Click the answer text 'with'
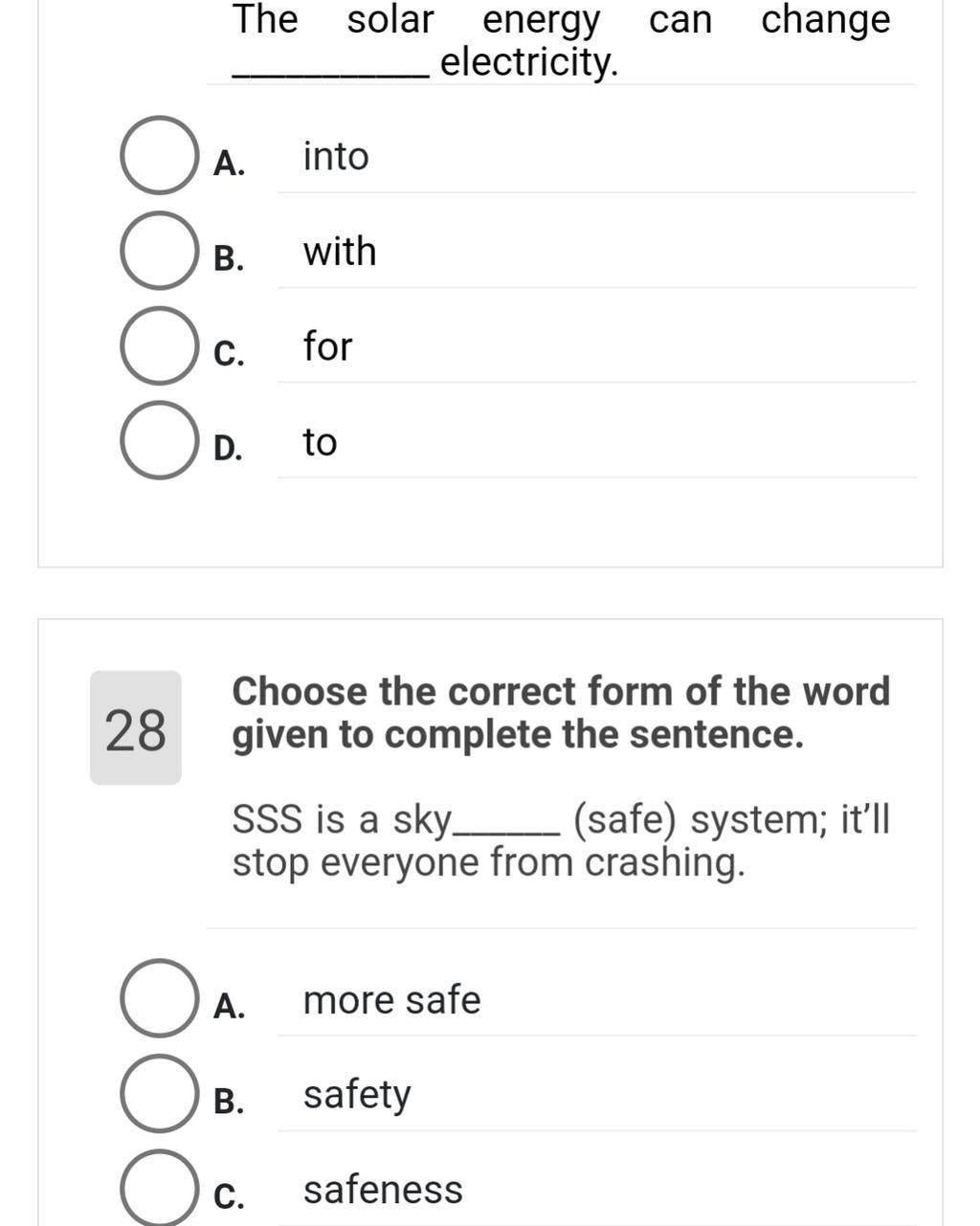The width and height of the screenshot is (980, 1226). [x=340, y=251]
